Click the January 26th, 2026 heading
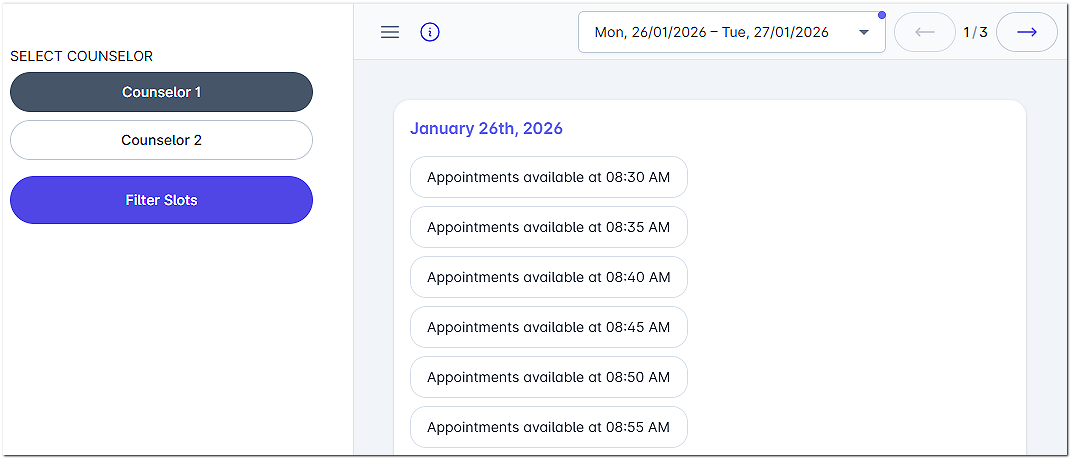The height and width of the screenshot is (459, 1071). point(486,129)
